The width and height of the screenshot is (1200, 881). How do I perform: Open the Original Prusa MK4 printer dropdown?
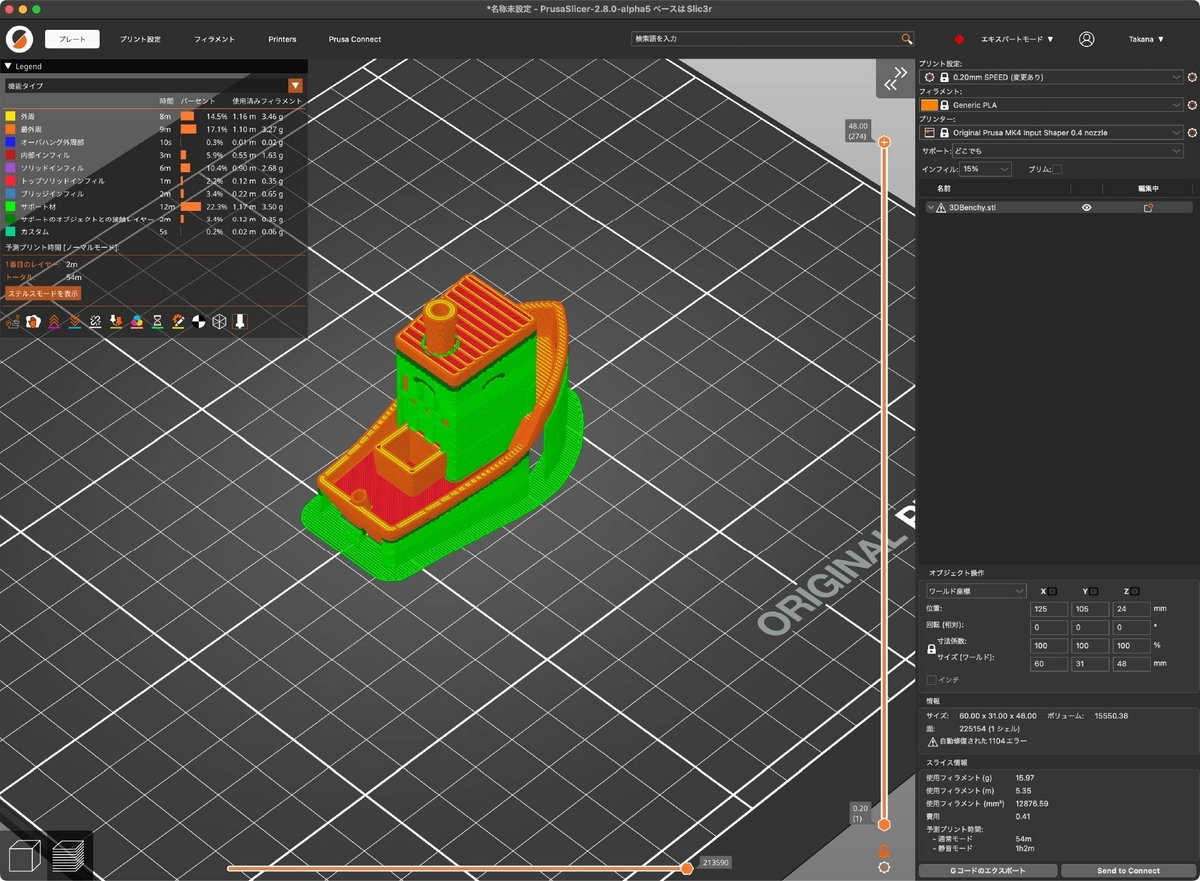click(x=1052, y=132)
